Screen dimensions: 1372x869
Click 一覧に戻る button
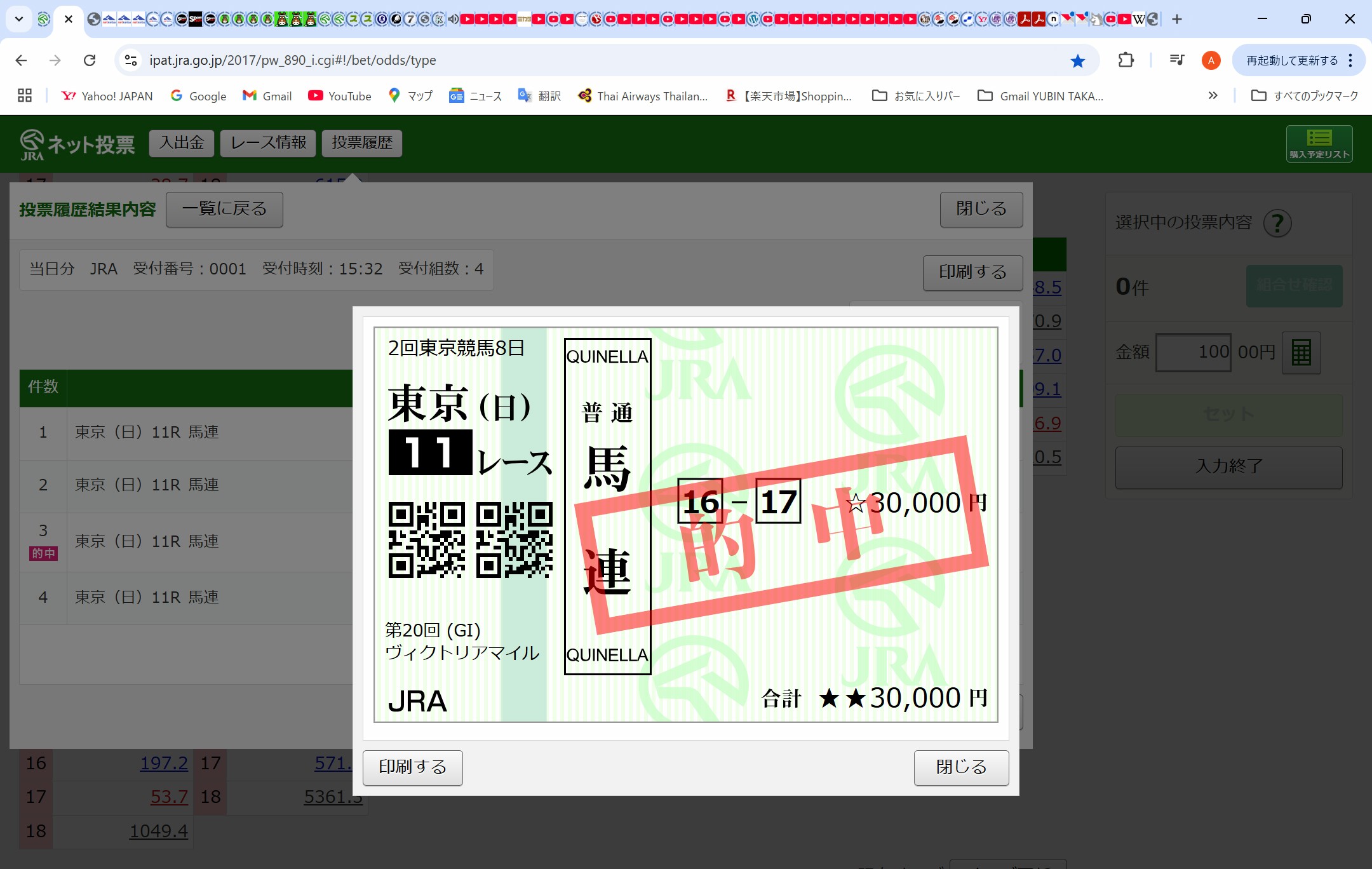pos(224,210)
